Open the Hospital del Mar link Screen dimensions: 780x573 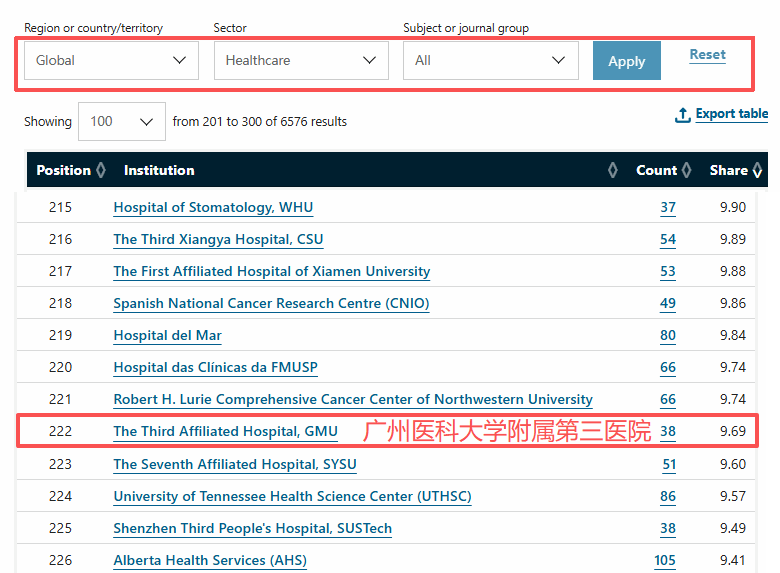(x=168, y=335)
